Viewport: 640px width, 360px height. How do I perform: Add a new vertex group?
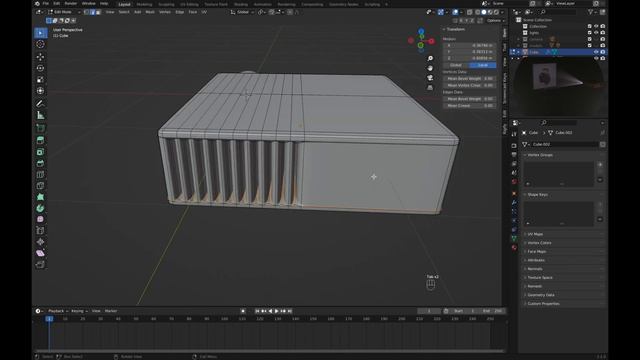600,164
